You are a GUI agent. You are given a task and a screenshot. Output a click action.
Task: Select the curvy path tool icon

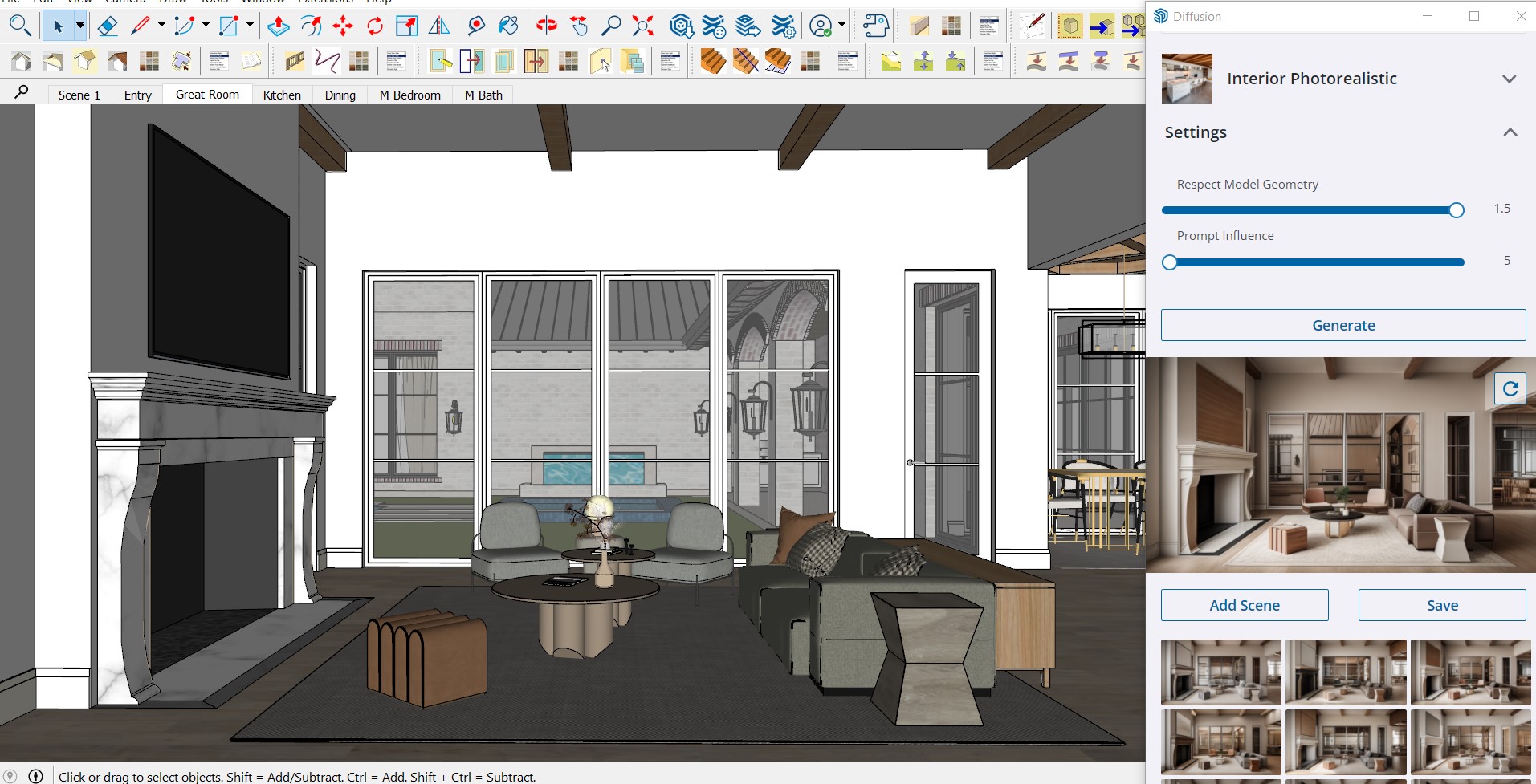tap(327, 61)
